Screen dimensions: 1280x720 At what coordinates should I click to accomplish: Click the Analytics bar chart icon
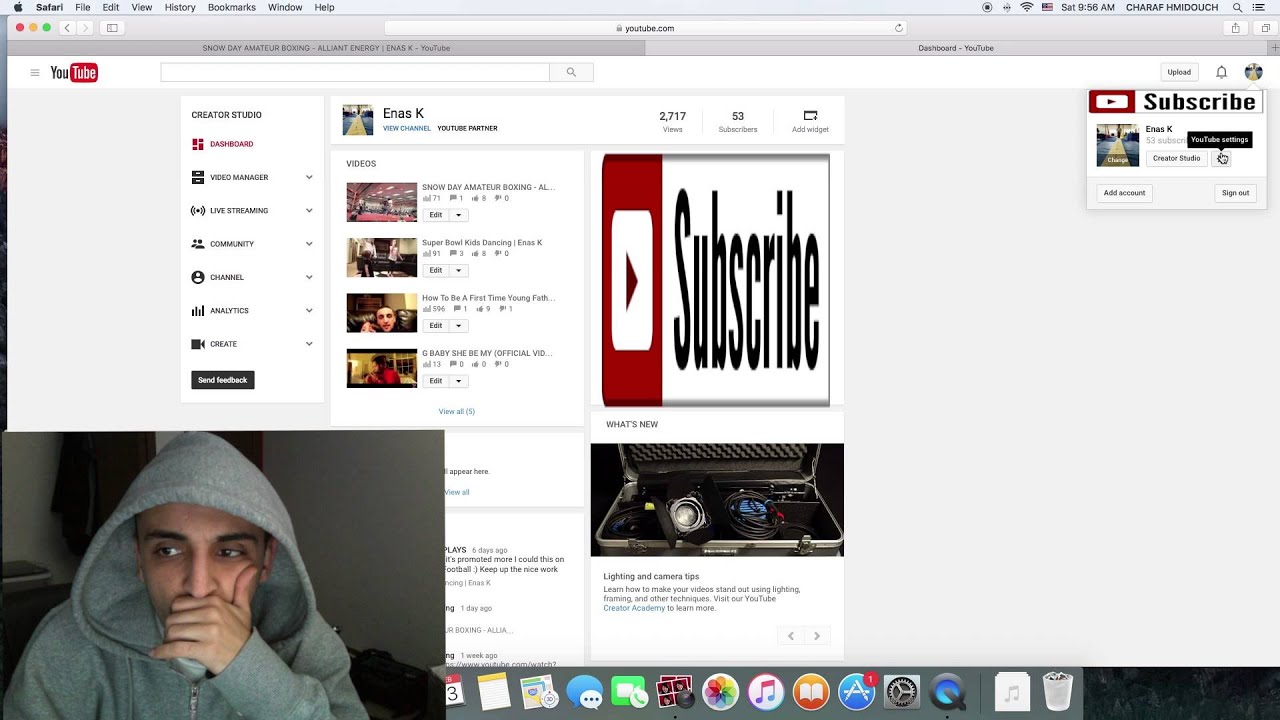tap(198, 311)
